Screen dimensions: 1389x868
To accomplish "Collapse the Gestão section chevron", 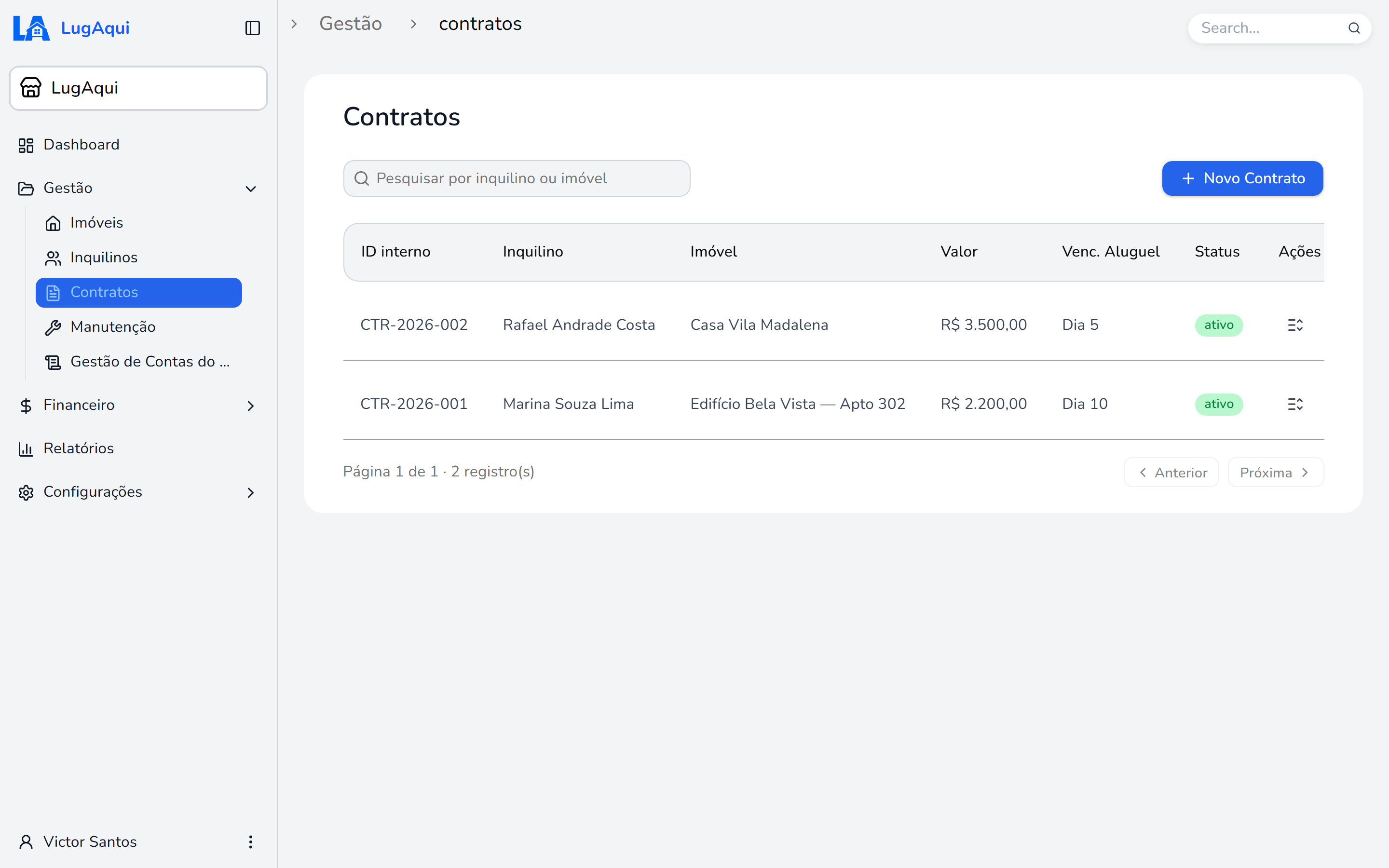I will tap(251, 188).
